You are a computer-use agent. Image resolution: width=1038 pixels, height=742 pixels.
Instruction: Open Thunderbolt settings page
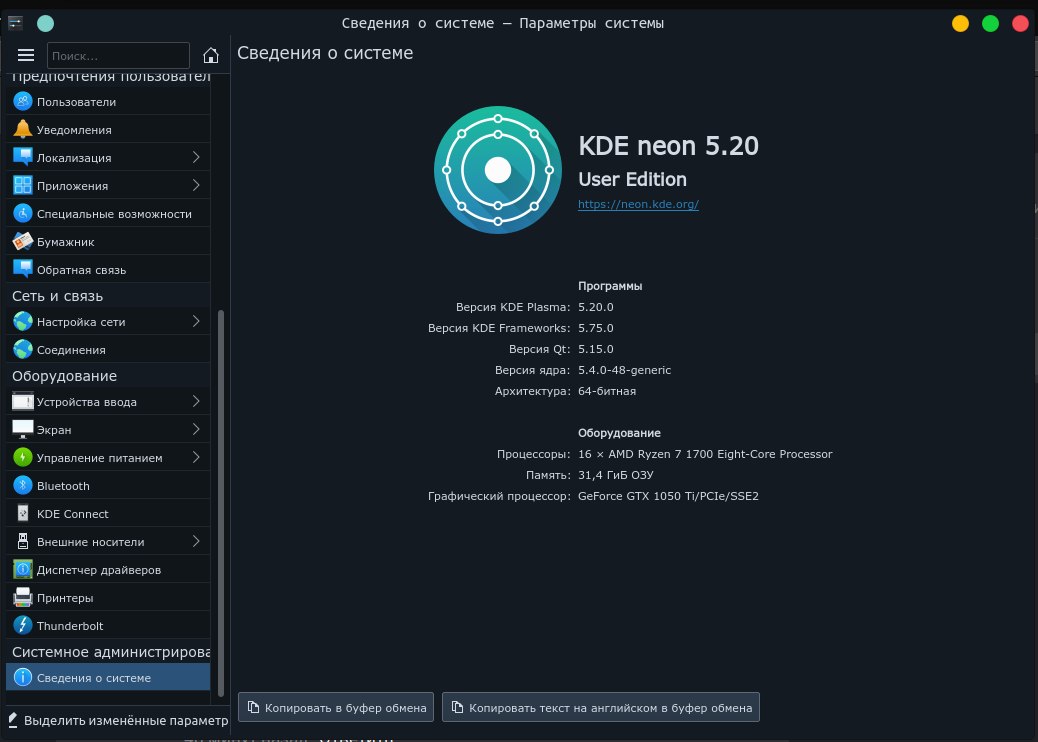108,625
